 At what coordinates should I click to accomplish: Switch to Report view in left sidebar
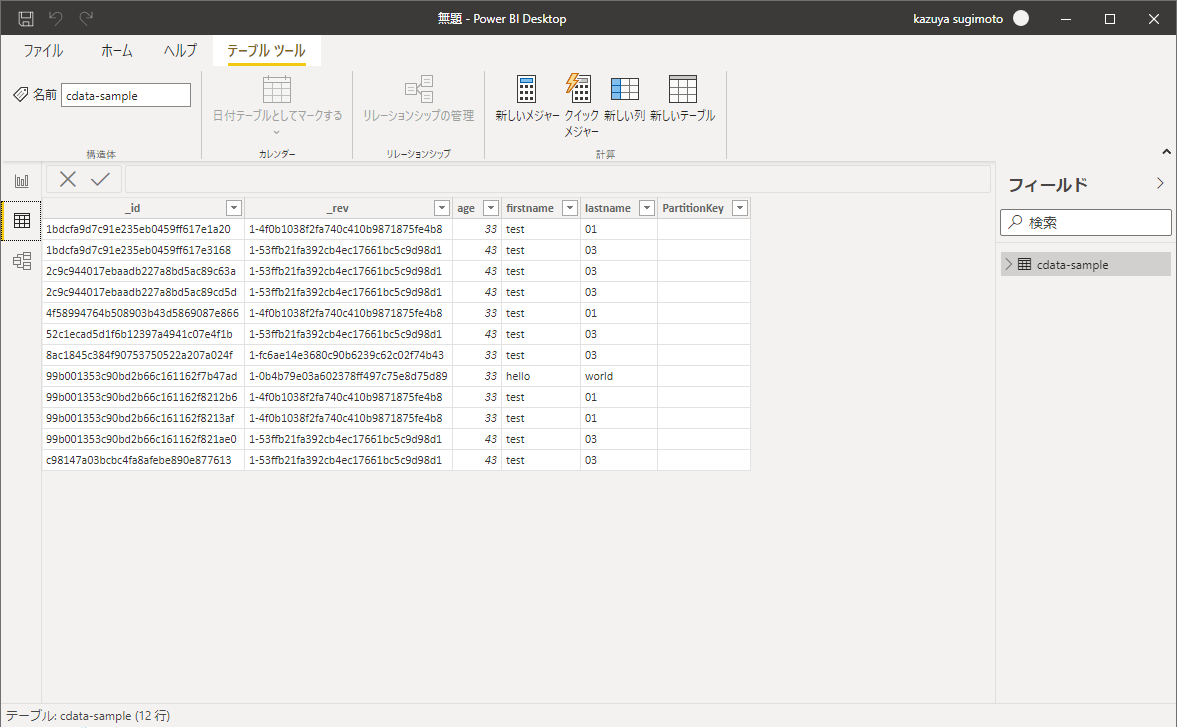pos(21,181)
